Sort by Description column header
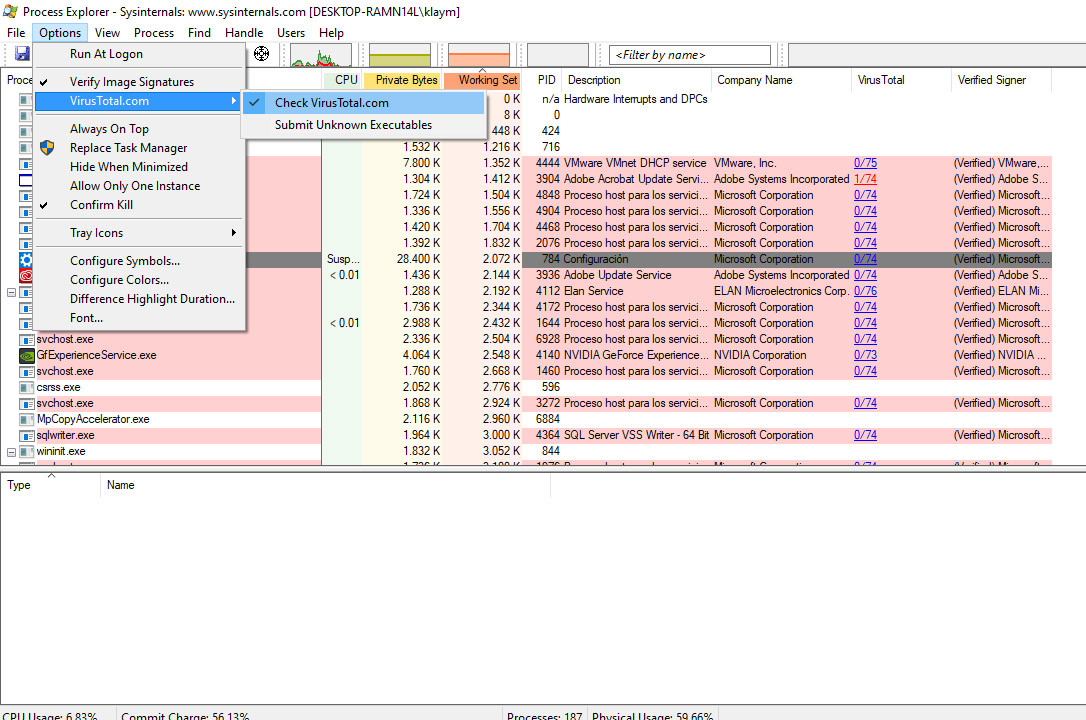The width and height of the screenshot is (1086, 720). pos(637,80)
